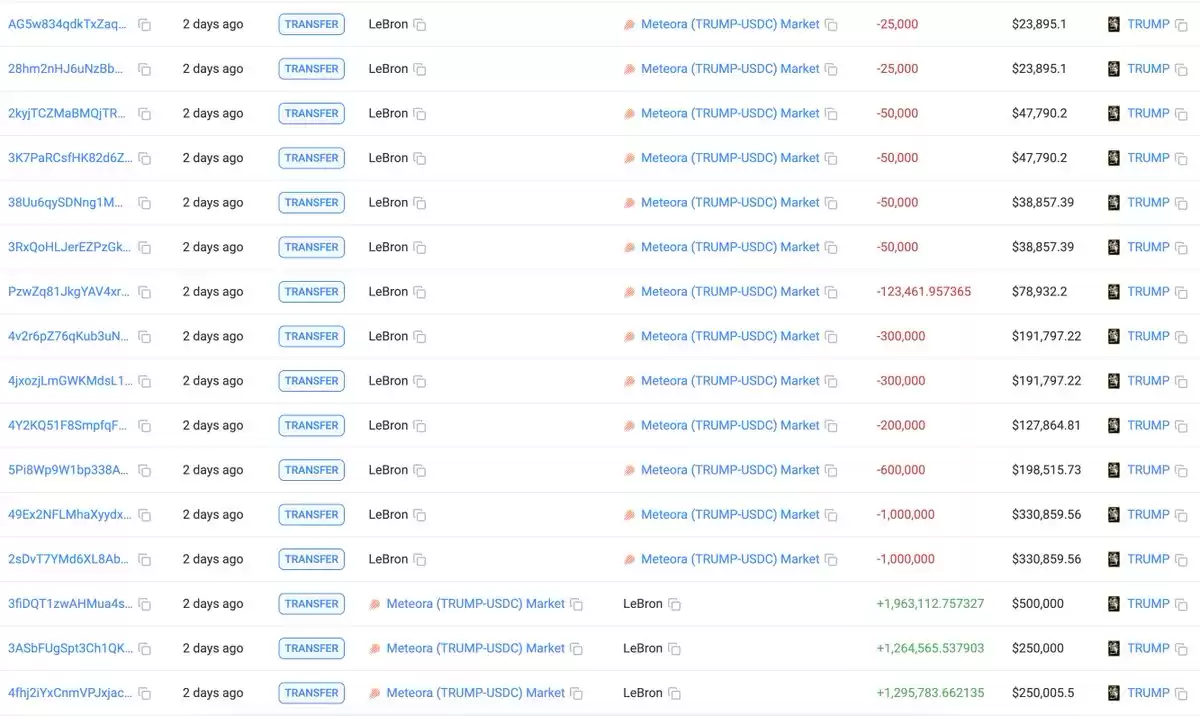Select the amount +1,295,783.662135
This screenshot has width=1200, height=716.
click(931, 693)
